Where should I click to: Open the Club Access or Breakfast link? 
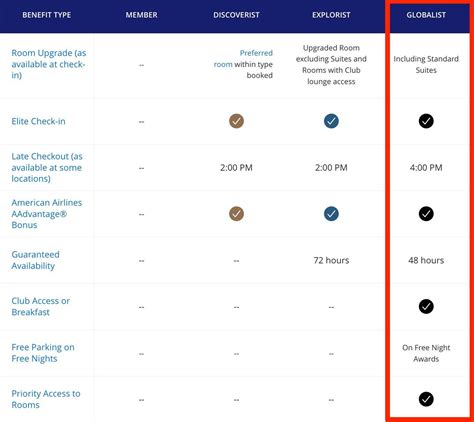tap(41, 306)
